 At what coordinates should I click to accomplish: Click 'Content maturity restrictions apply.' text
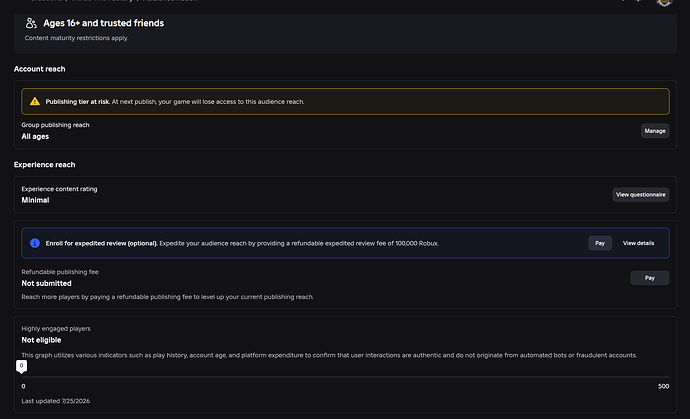click(76, 38)
